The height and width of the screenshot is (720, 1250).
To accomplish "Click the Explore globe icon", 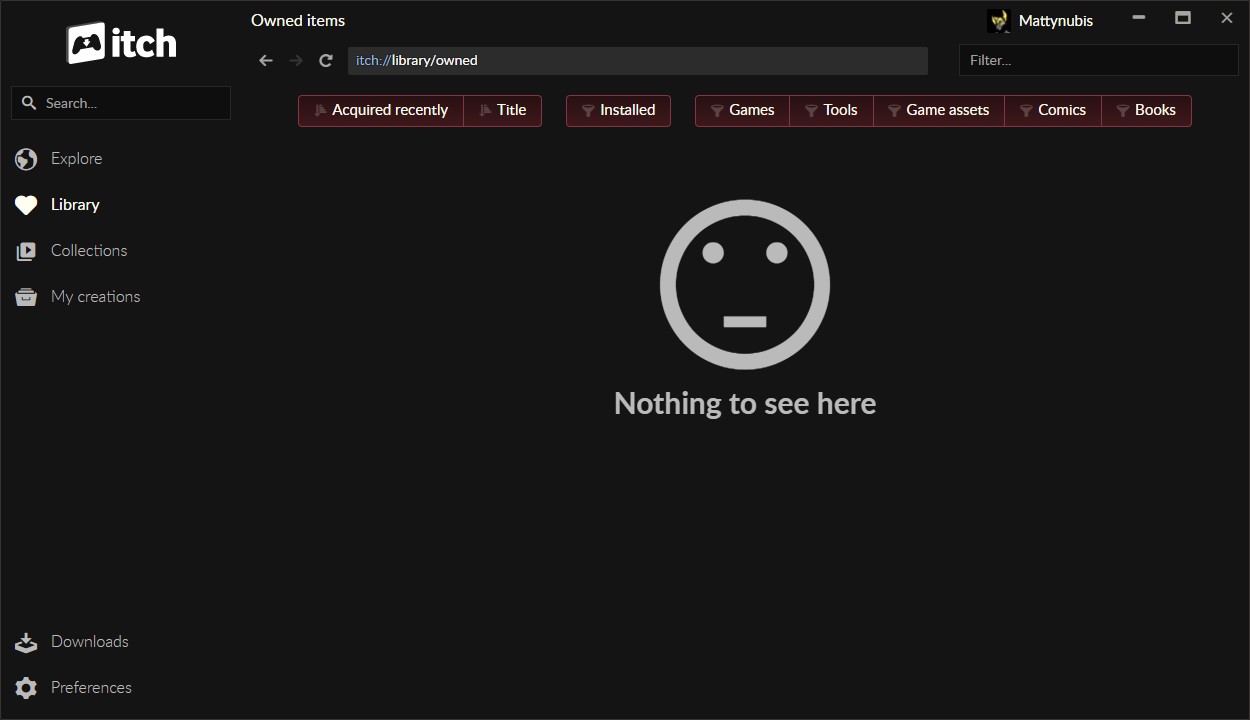I will 26,158.
